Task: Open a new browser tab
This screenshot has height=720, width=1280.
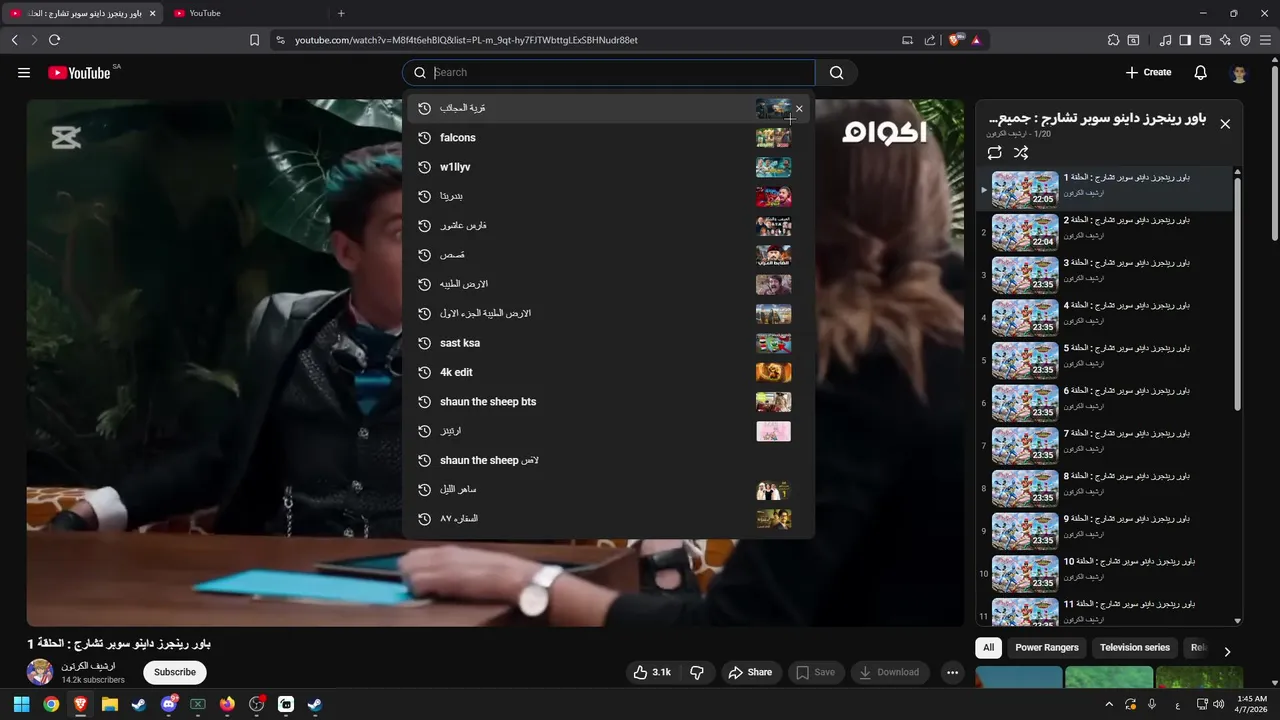Action: 341,13
